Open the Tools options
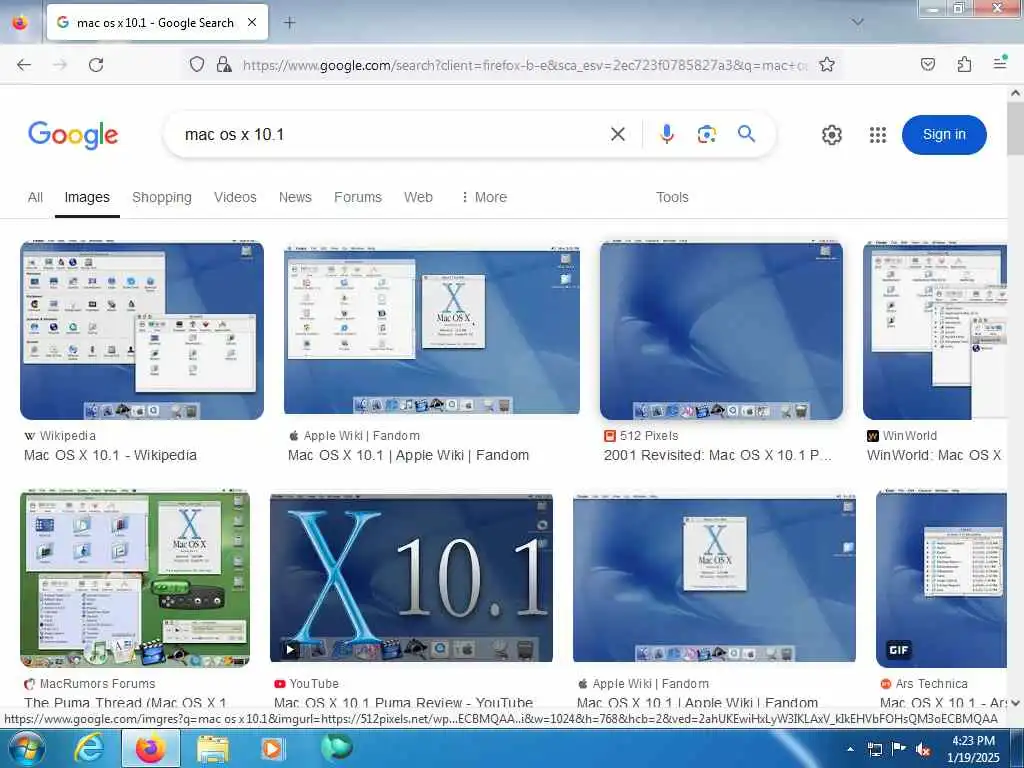This screenshot has height=768, width=1024. pos(672,197)
